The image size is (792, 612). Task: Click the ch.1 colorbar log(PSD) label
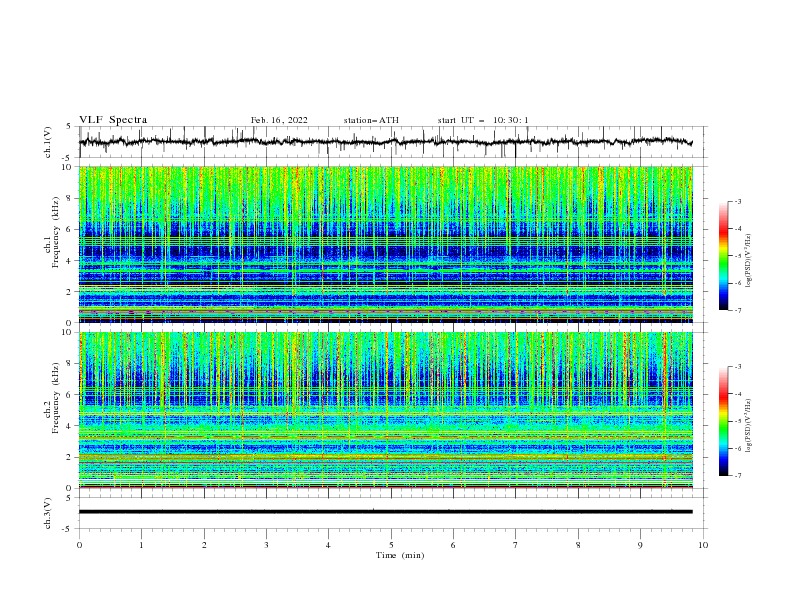tap(749, 261)
